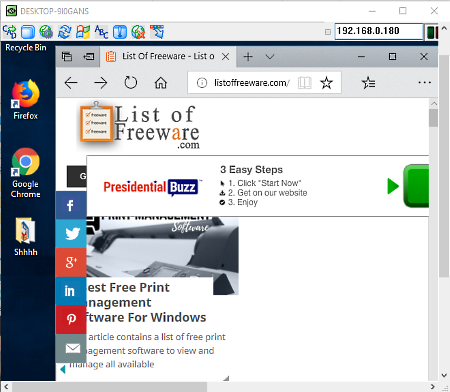Image resolution: width=450 pixels, height=392 pixels.
Task: Show connection info icon in remote toolbar
Action: (x=120, y=32)
